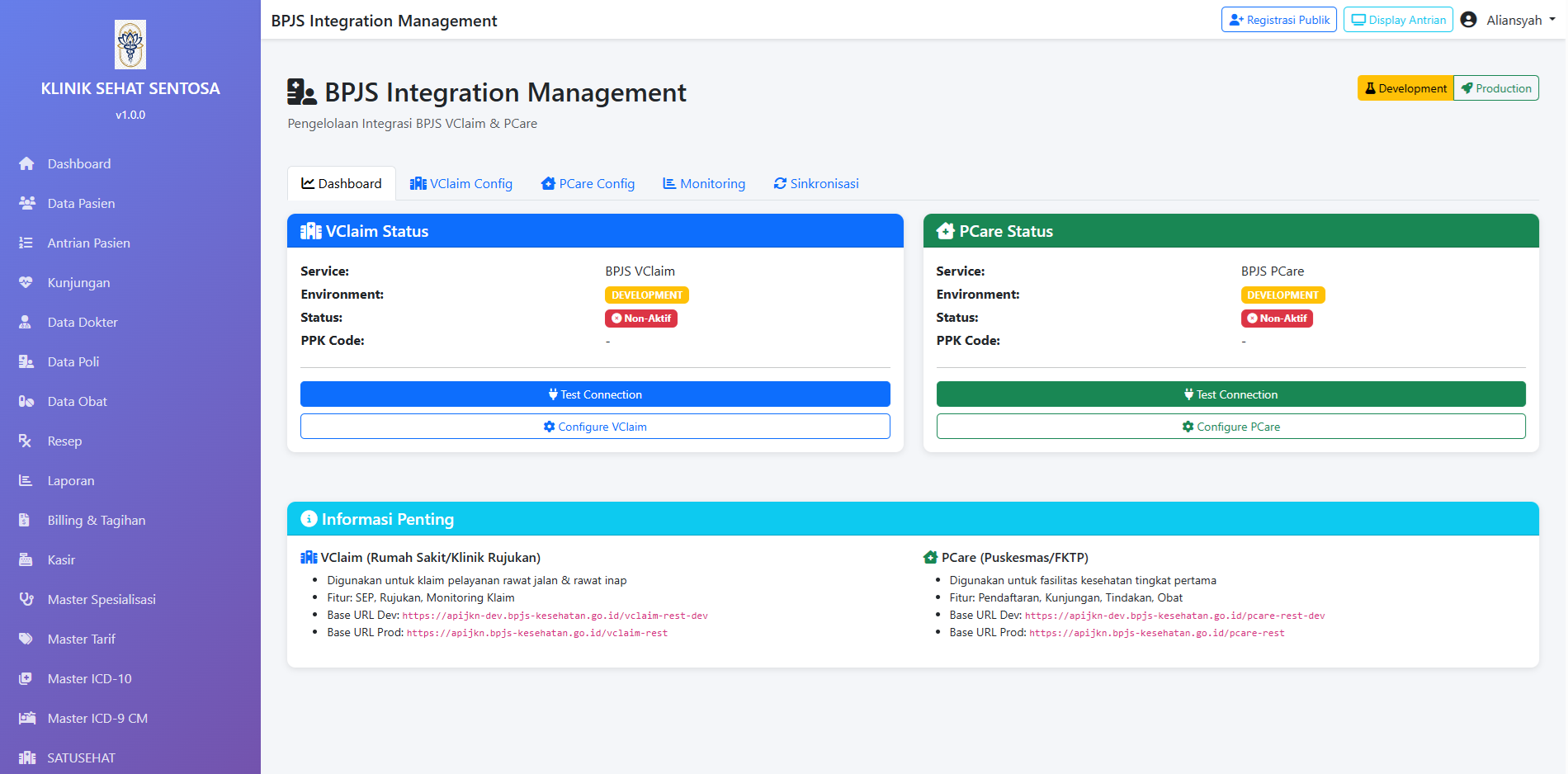Click the Configure PCare button
The width and height of the screenshot is (1568, 774).
(x=1231, y=427)
